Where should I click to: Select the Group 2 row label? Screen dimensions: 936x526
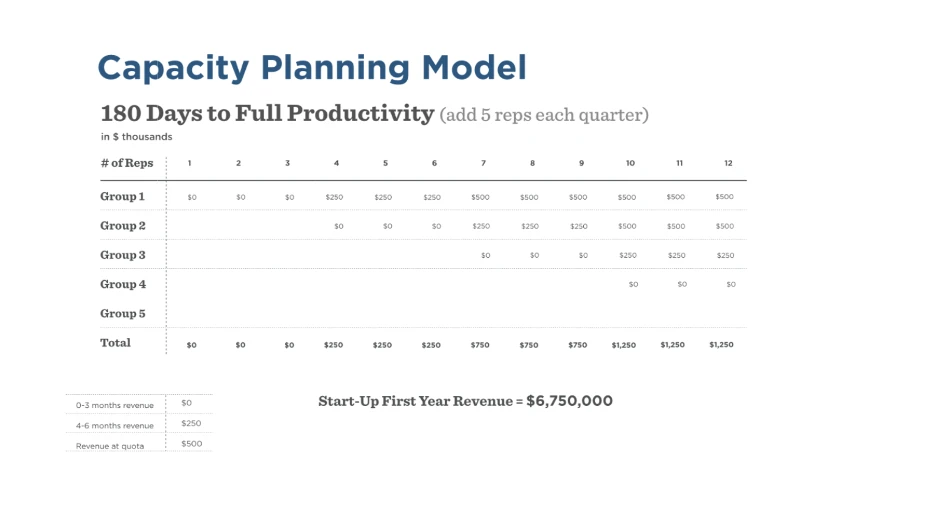pos(122,226)
